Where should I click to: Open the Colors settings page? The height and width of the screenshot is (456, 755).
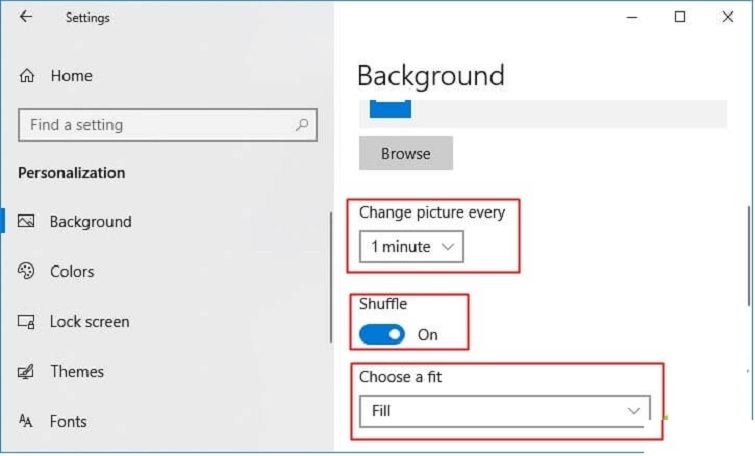[72, 272]
